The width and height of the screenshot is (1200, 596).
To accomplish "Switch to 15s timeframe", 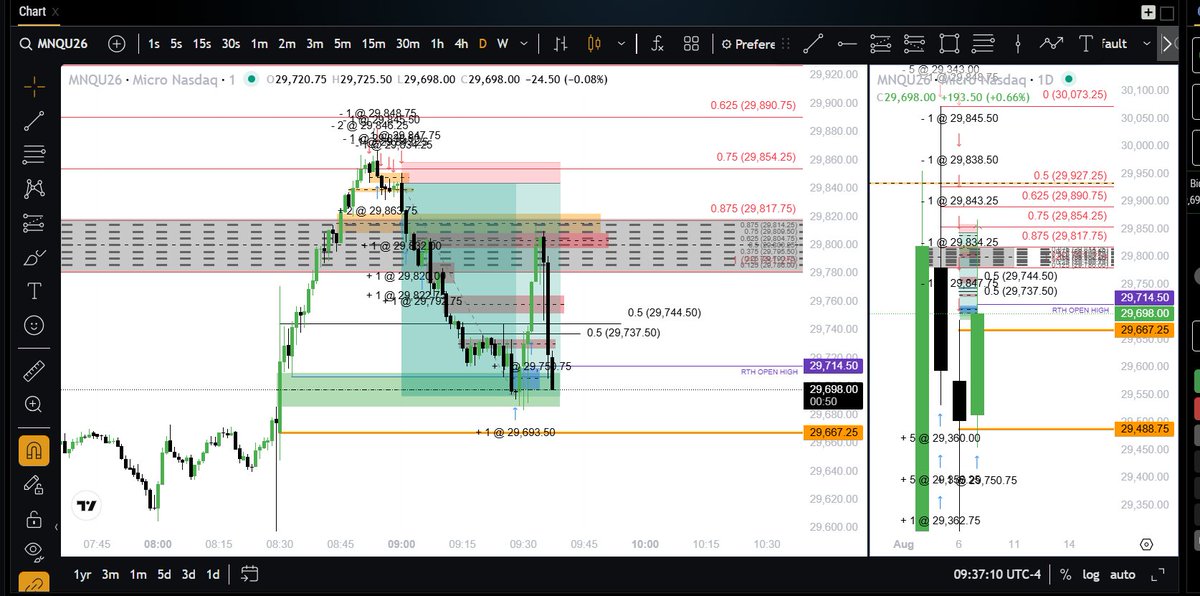I will click(202, 44).
